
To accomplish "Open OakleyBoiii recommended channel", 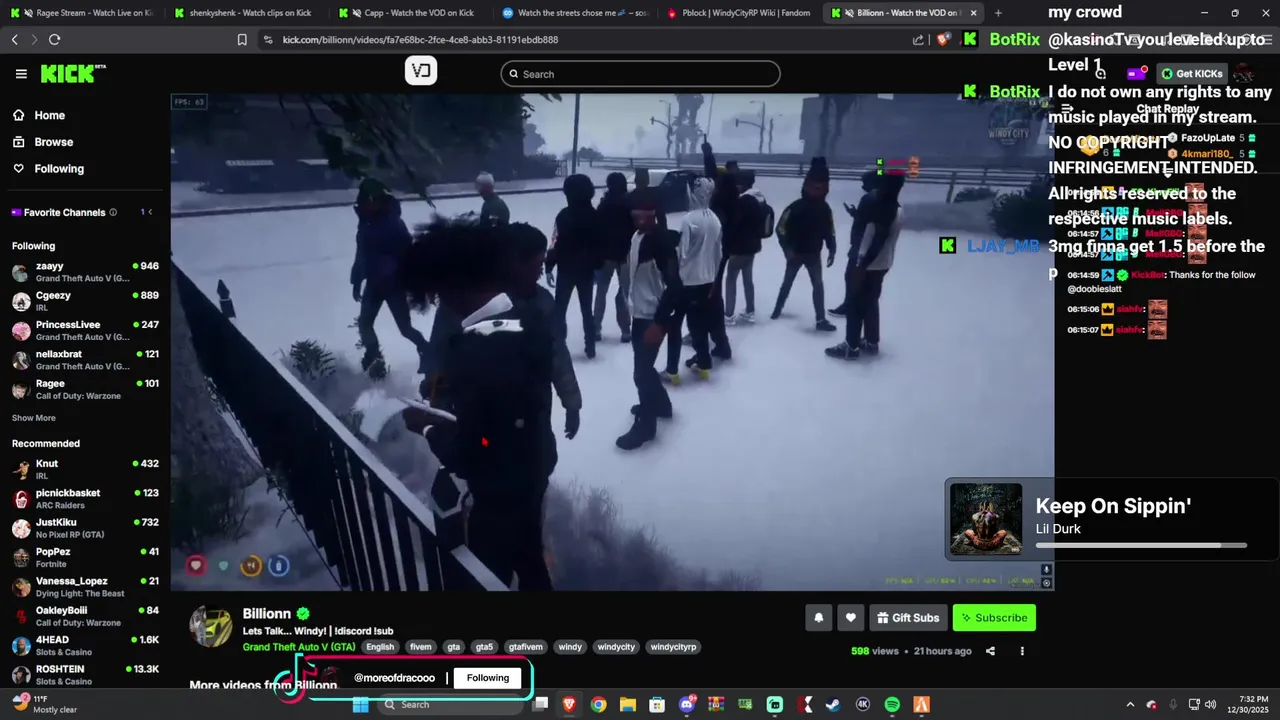I will pyautogui.click(x=85, y=616).
